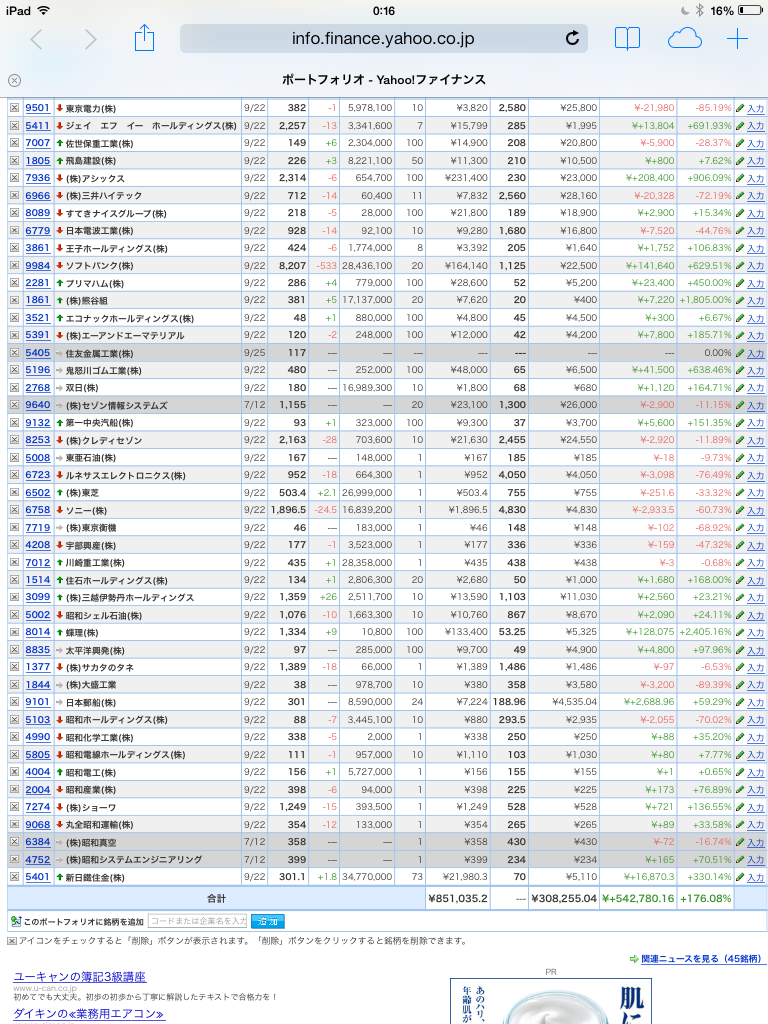Tick the delete box for 8014 蝶理

14,632
